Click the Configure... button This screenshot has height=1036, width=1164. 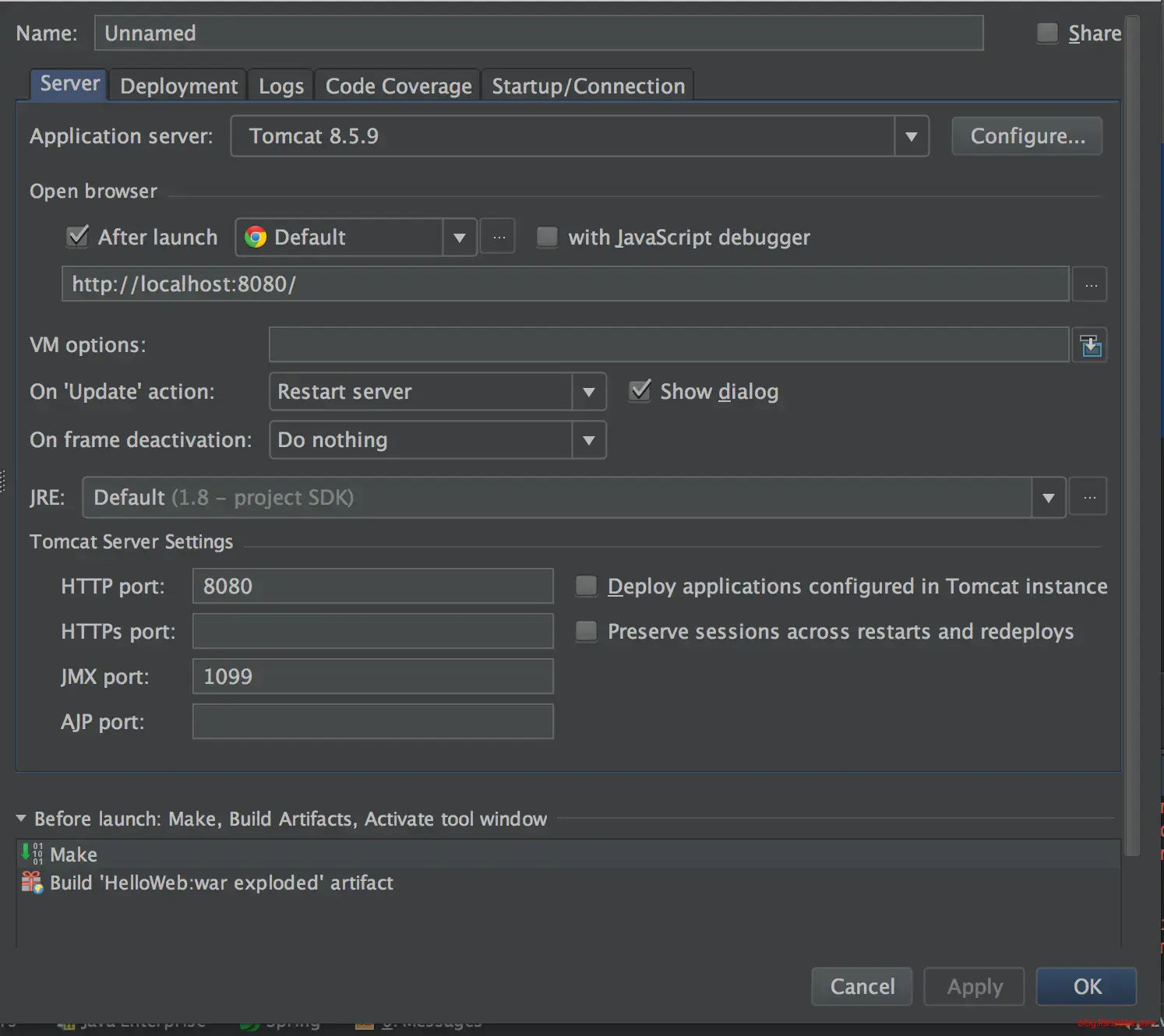tap(1027, 136)
